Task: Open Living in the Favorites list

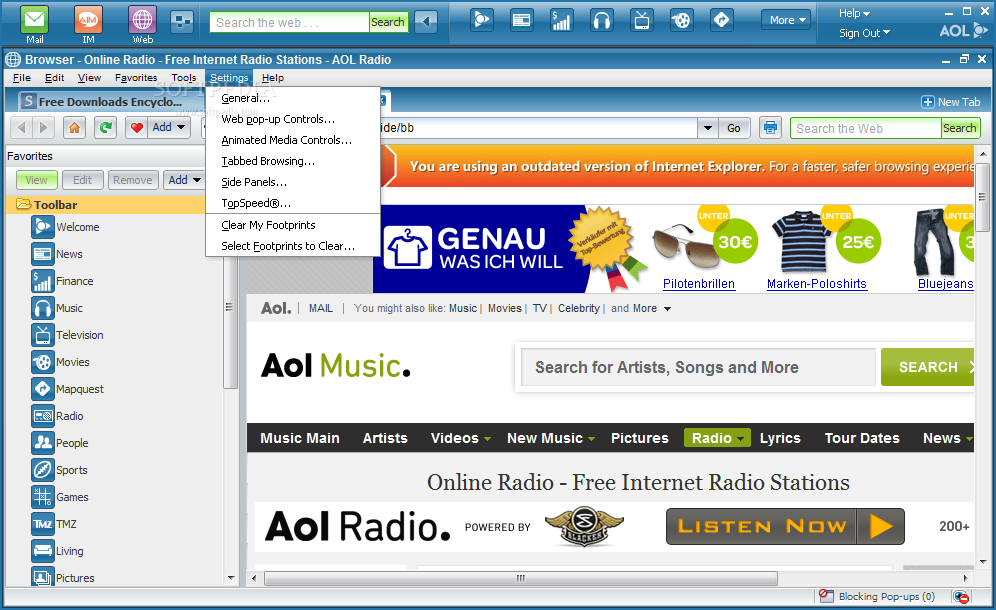Action: 58,551
